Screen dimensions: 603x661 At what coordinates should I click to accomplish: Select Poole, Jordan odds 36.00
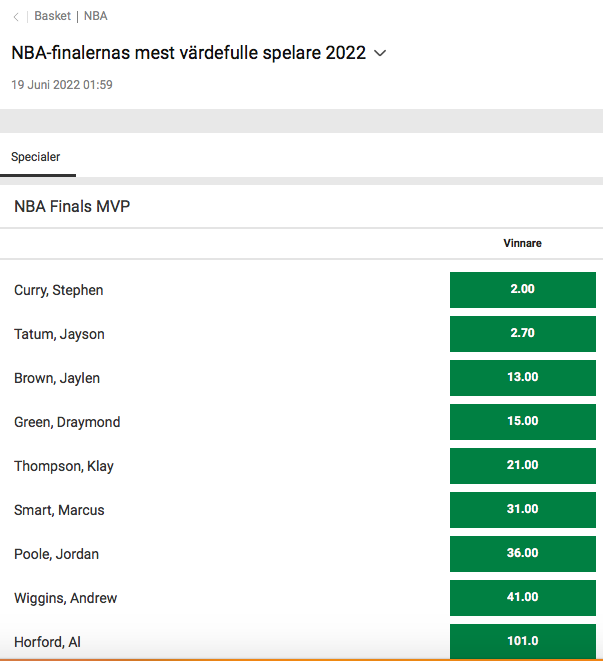[522, 554]
